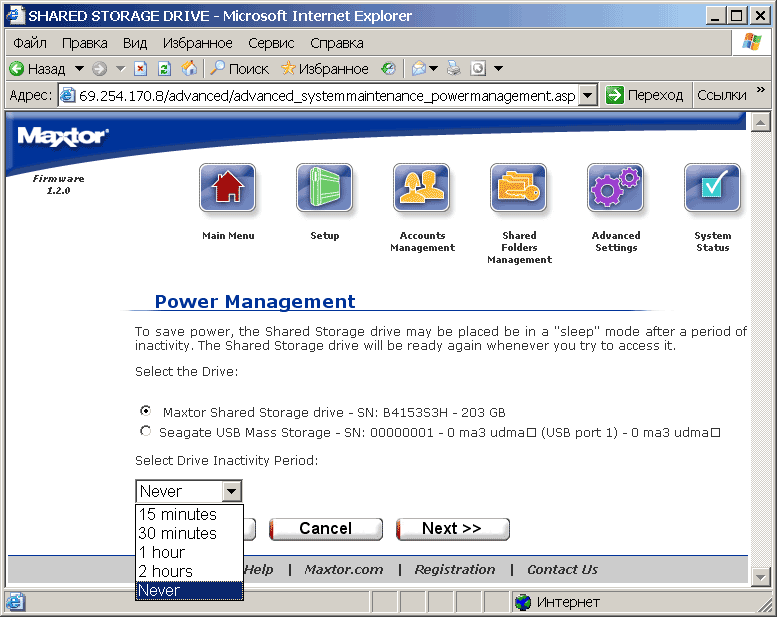Click the Refresh page icon
The height and width of the screenshot is (617, 777).
(164, 68)
